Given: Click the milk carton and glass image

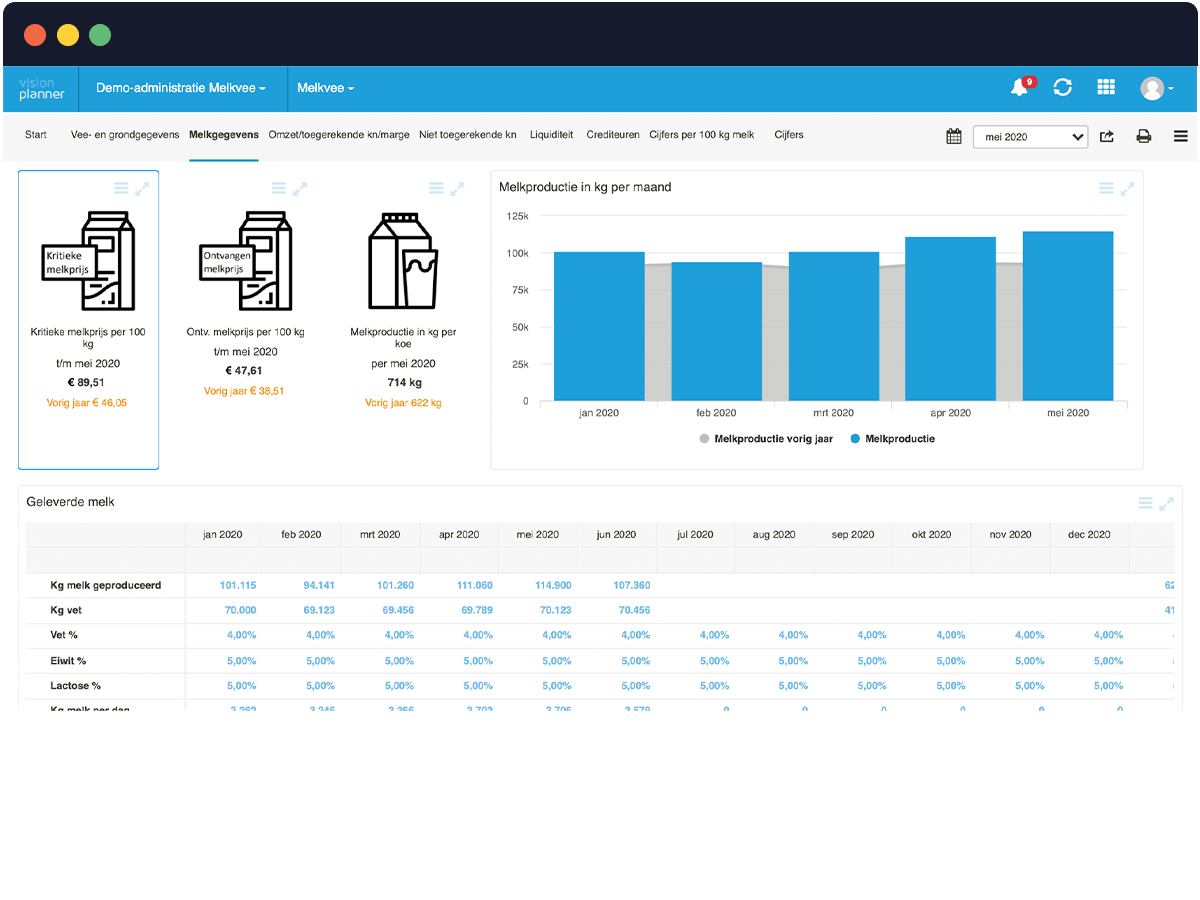Looking at the screenshot, I should pyautogui.click(x=403, y=260).
